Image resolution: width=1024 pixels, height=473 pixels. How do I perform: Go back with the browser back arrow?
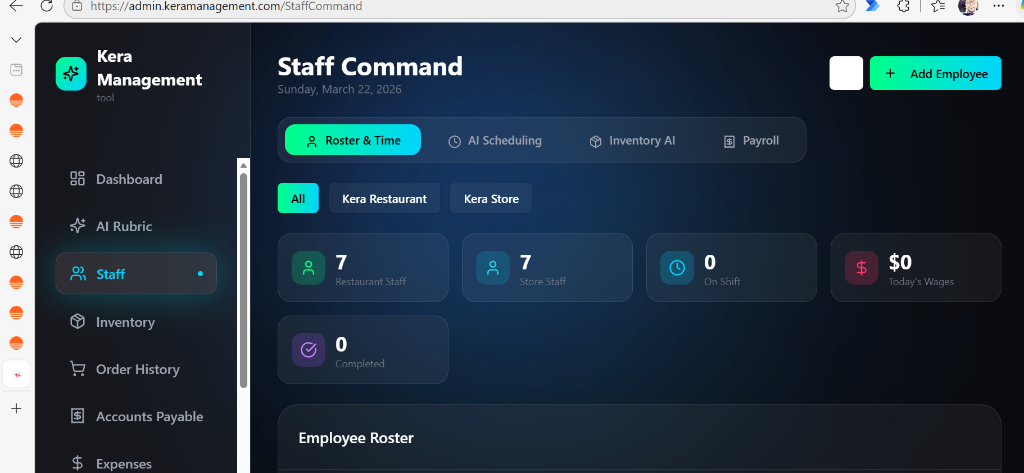[x=16, y=6]
